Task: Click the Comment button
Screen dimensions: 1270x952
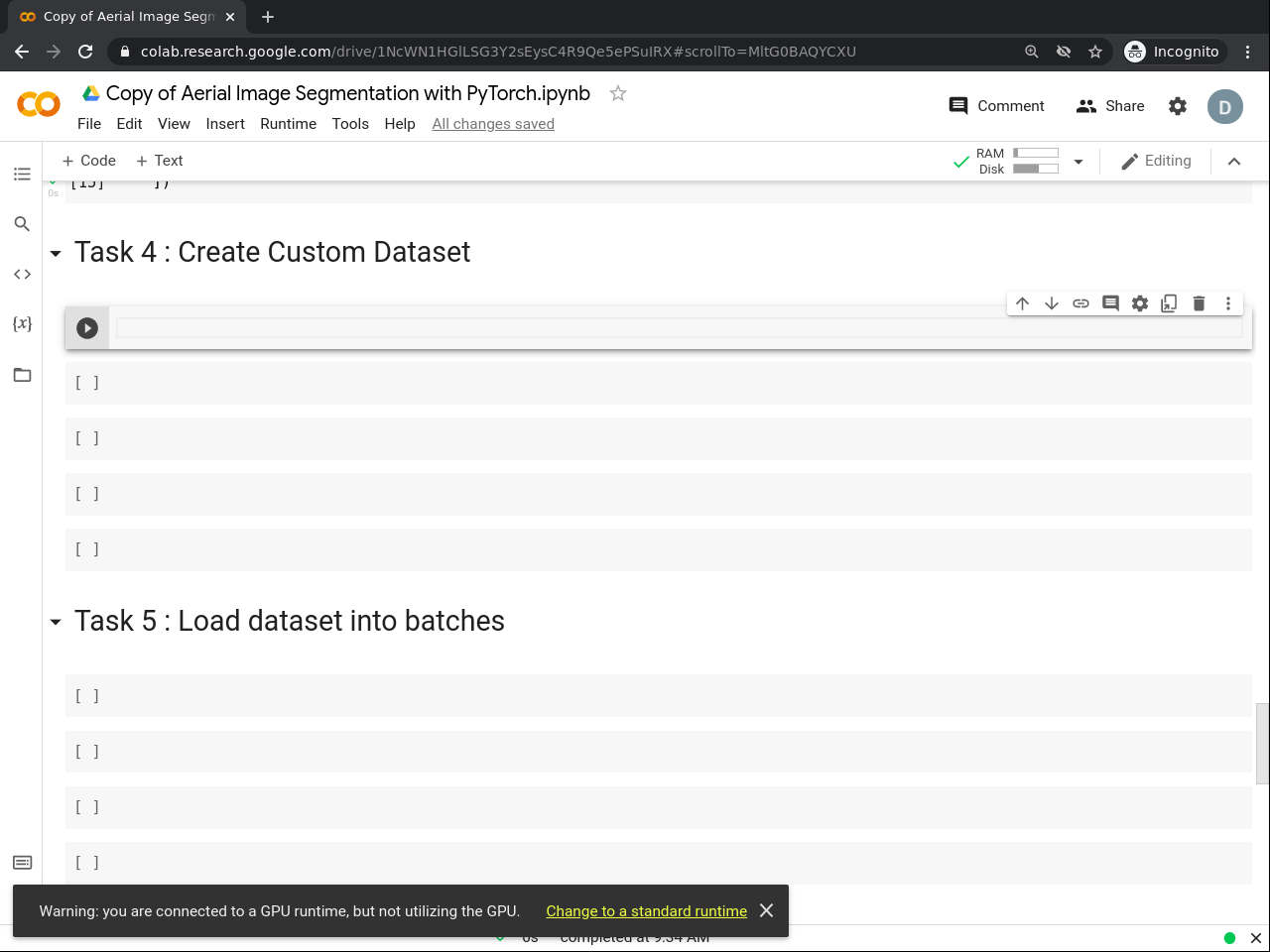Action: (x=997, y=106)
